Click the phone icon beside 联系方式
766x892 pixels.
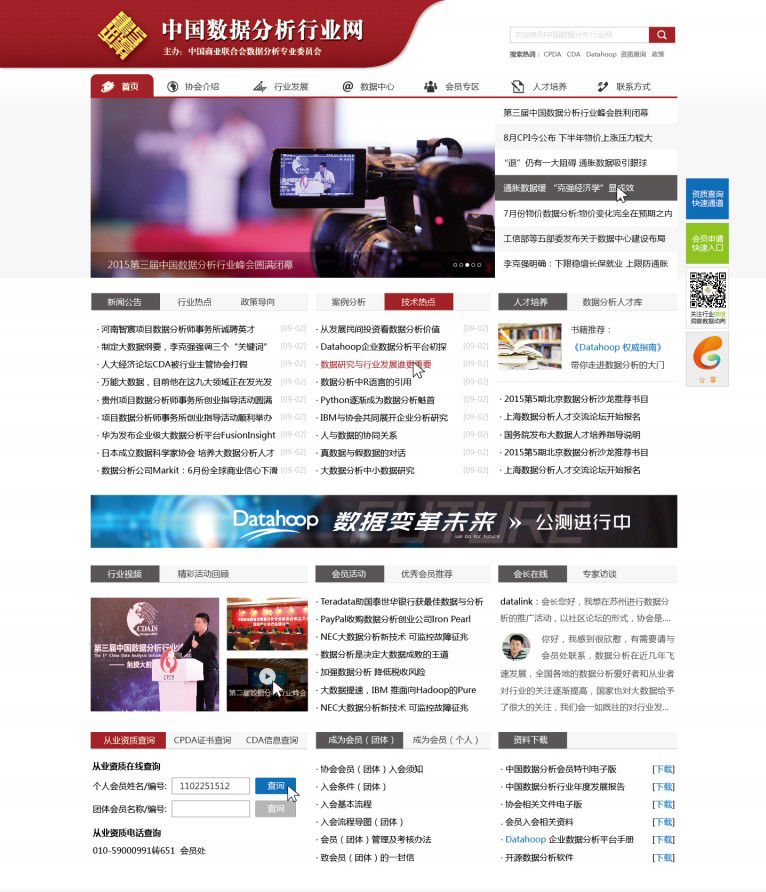(603, 86)
